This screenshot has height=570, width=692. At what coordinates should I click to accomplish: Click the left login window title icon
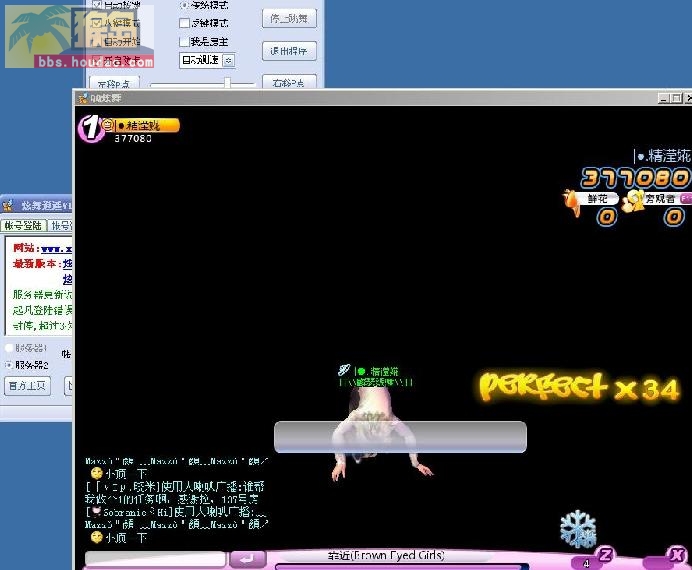point(8,206)
